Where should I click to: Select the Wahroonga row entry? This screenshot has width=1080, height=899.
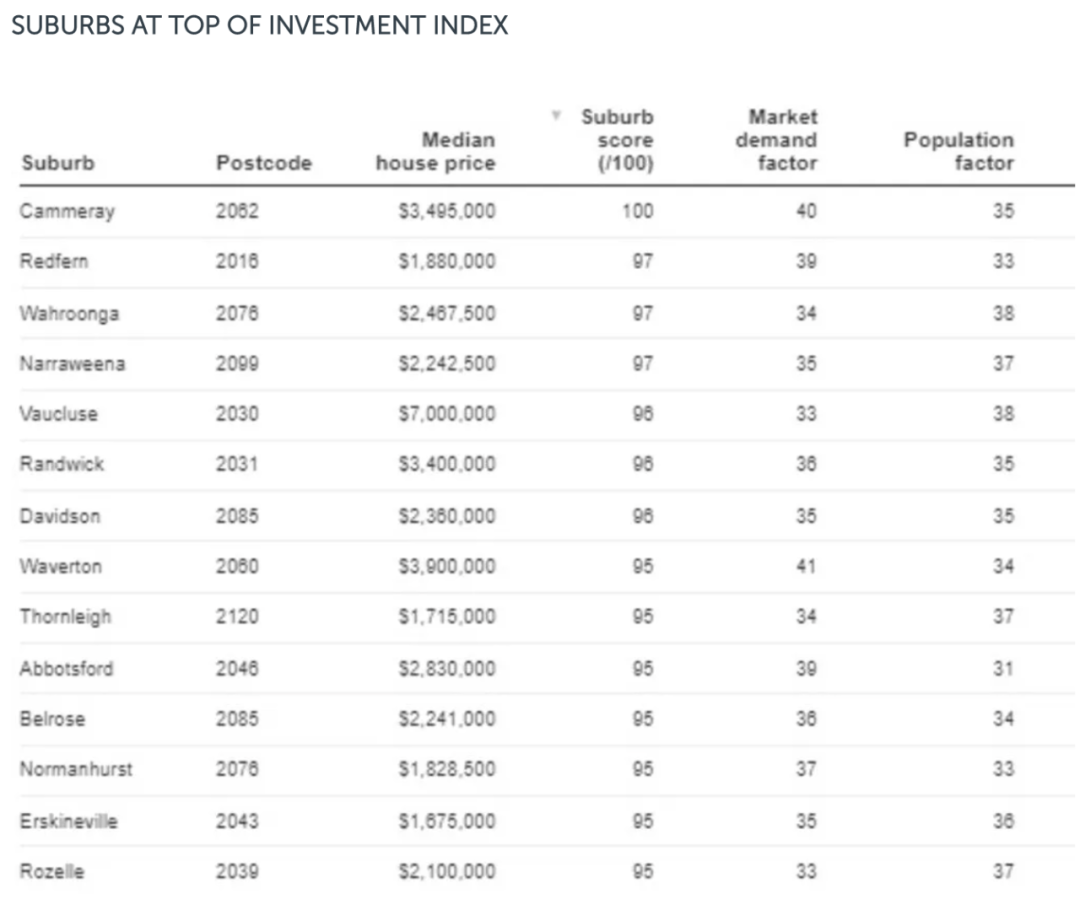coord(69,313)
